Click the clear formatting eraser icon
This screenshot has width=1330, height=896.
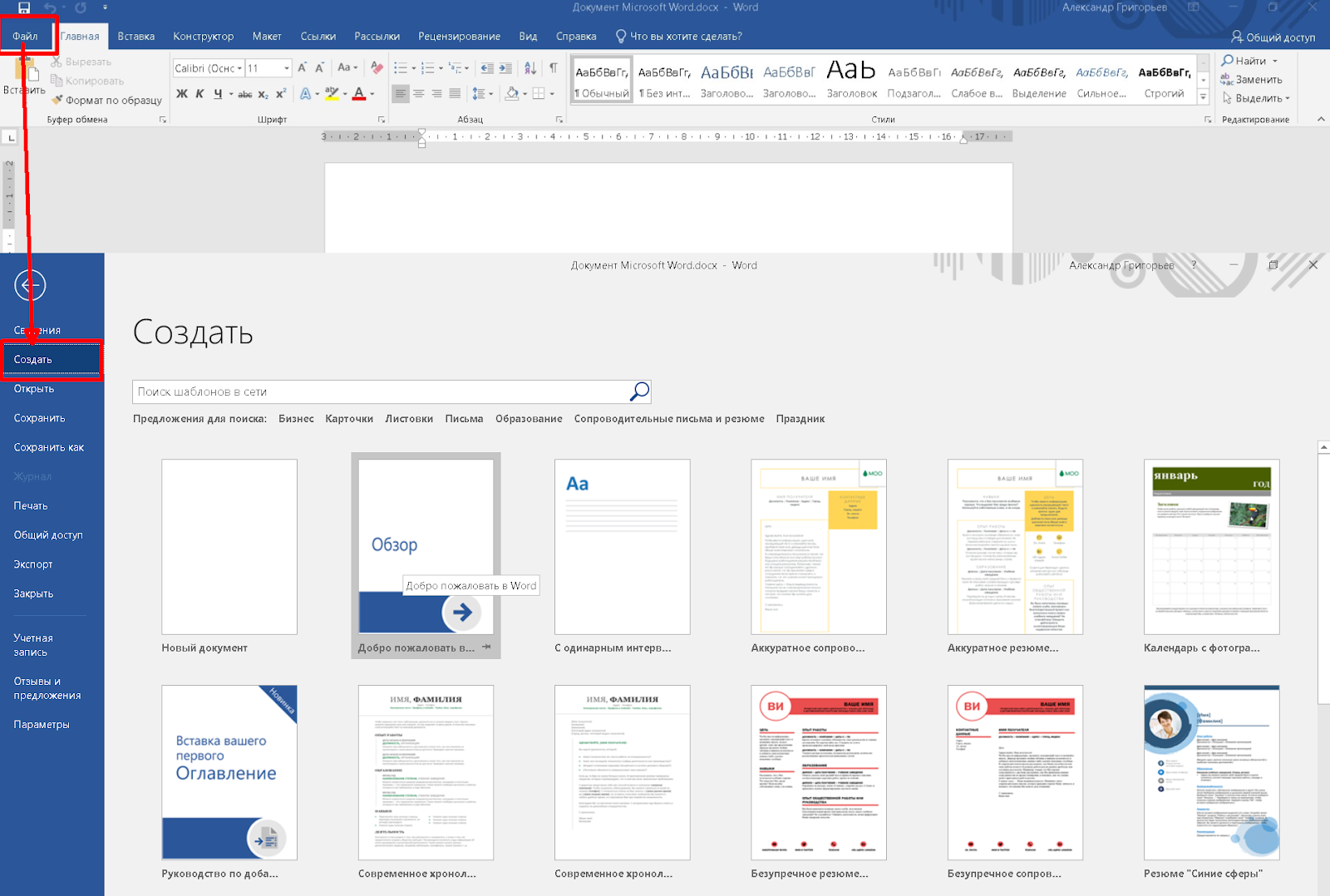click(x=377, y=68)
